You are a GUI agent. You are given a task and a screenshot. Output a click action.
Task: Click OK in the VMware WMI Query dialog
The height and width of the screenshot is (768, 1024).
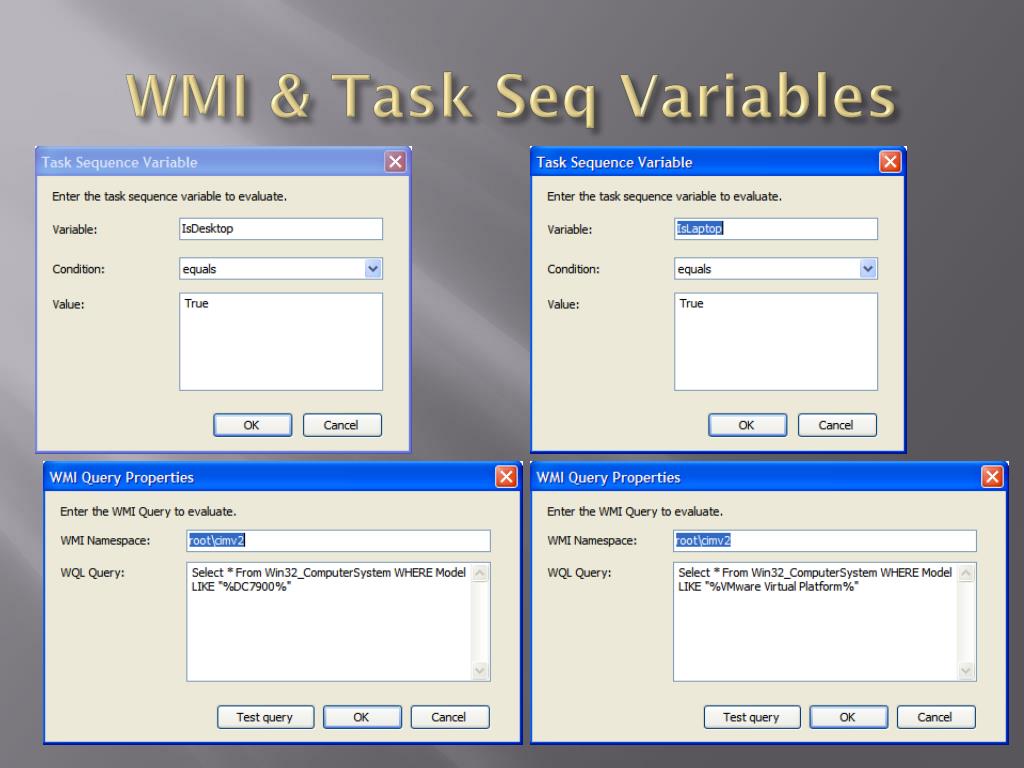[848, 717]
